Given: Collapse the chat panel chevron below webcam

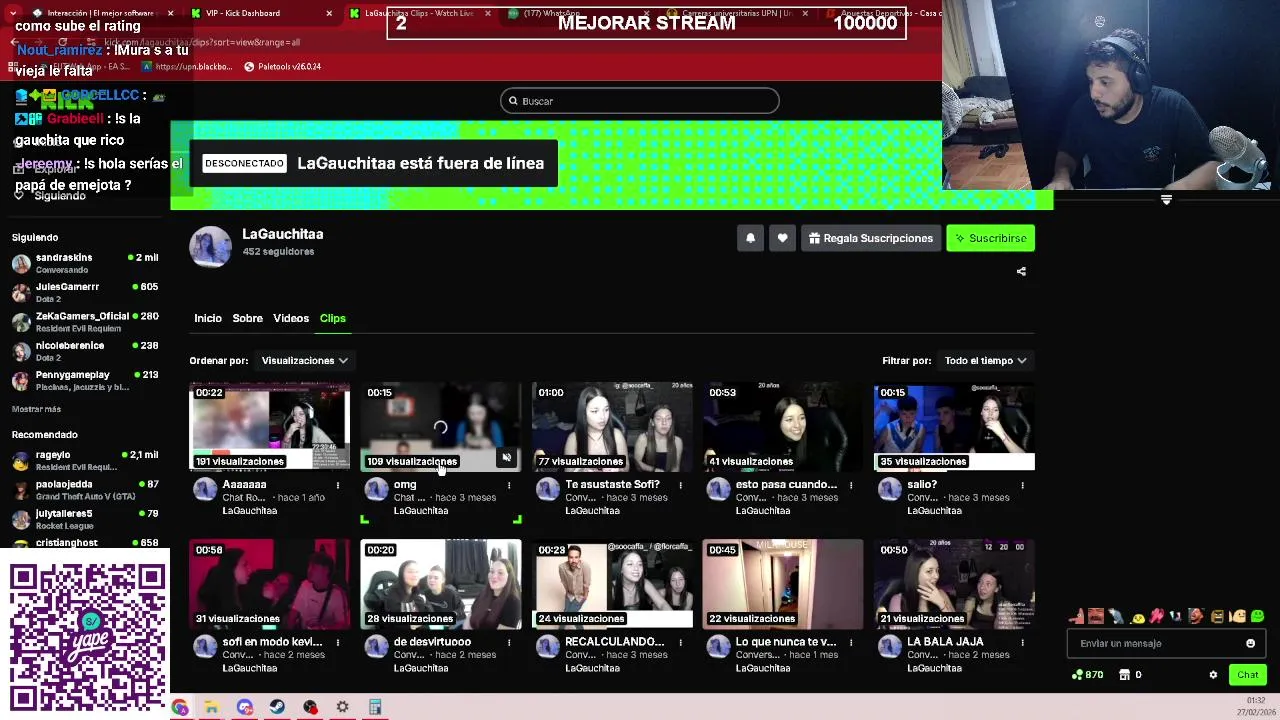Looking at the screenshot, I should pyautogui.click(x=1166, y=200).
